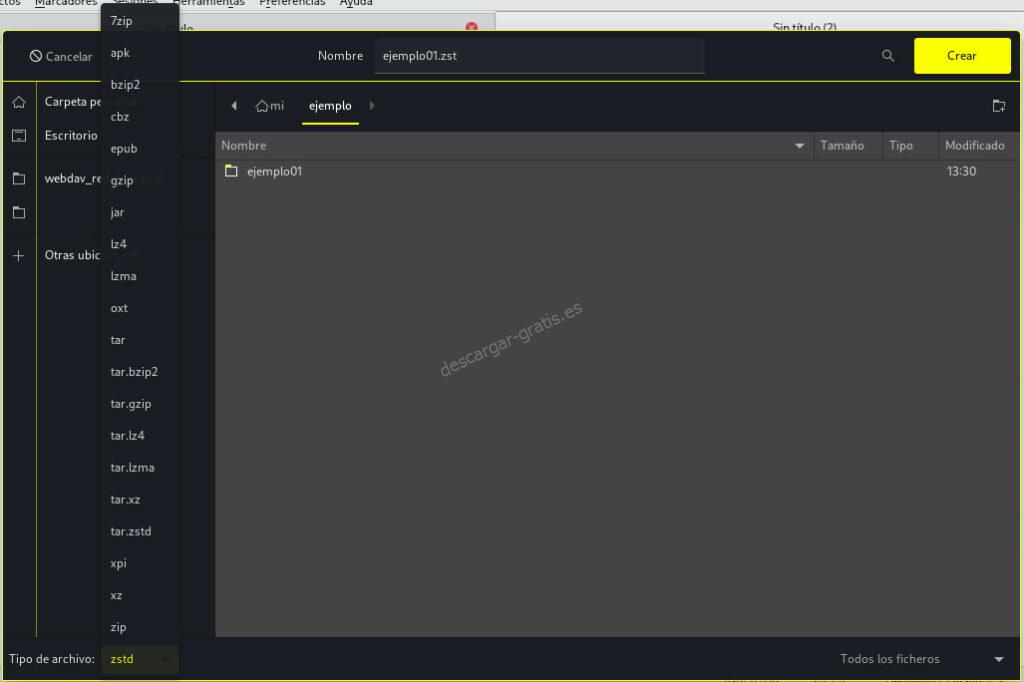Select the ejemplo path breadcrumb
Viewport: 1024px width, 682px height.
click(x=330, y=106)
